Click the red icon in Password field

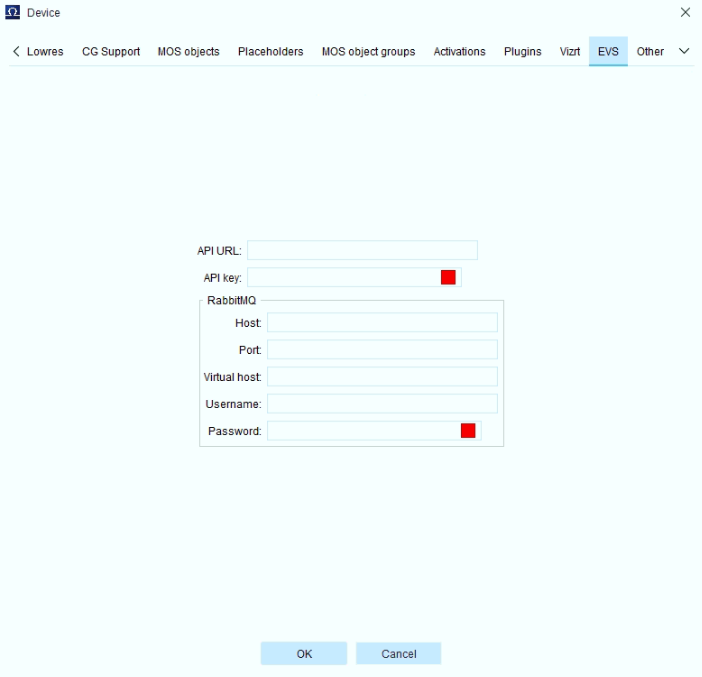coord(468,431)
